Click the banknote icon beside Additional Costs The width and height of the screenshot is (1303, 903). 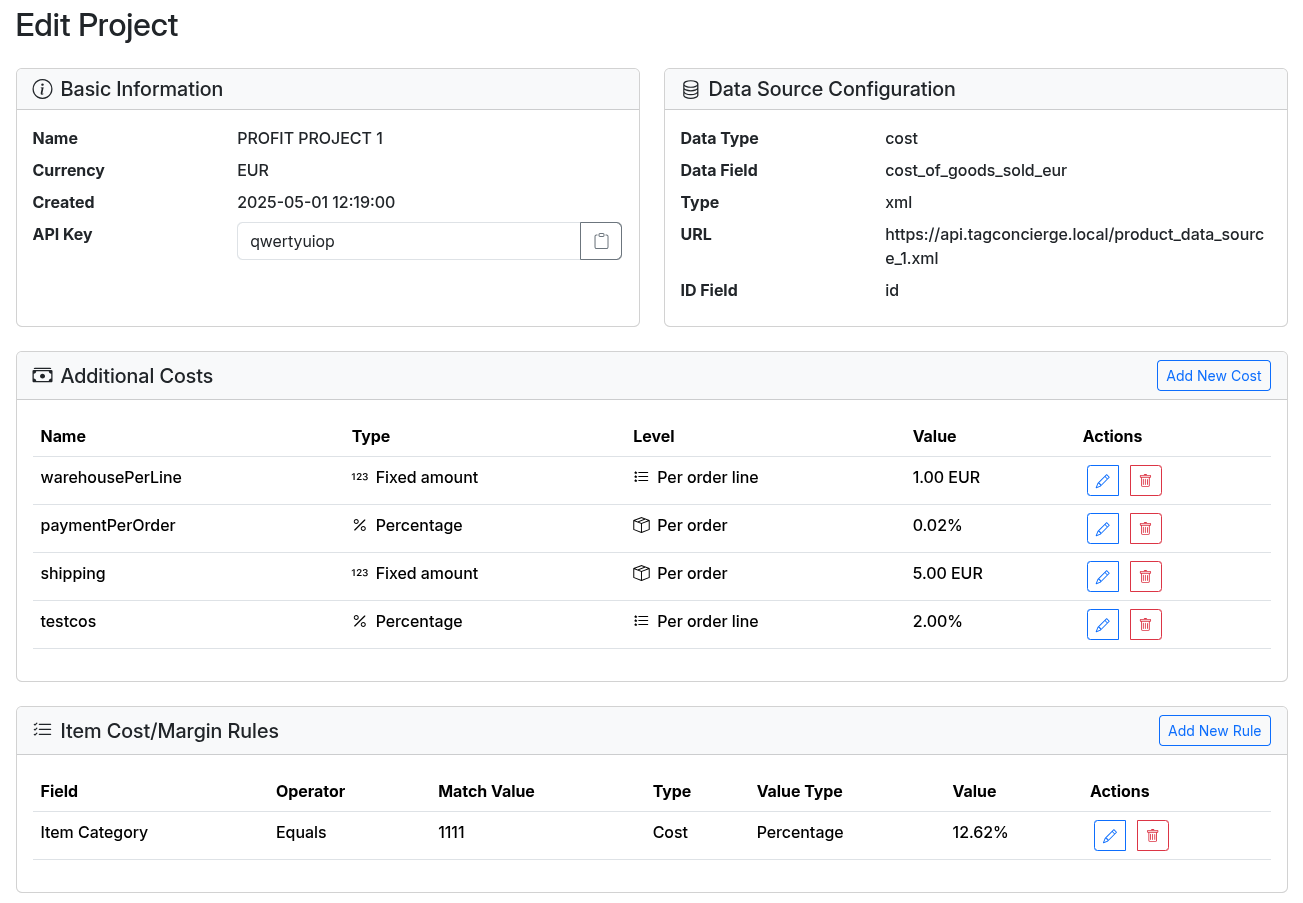click(x=42, y=375)
